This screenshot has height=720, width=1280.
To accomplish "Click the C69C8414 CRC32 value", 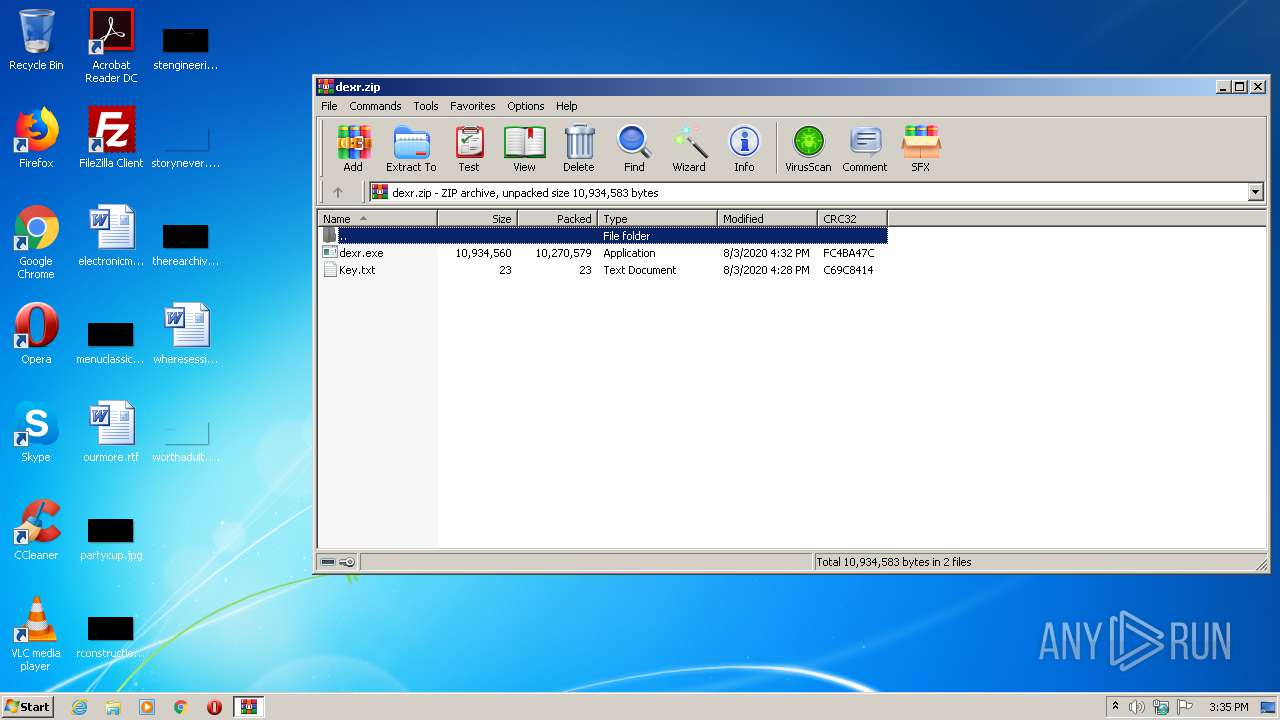I will pyautogui.click(x=848, y=270).
